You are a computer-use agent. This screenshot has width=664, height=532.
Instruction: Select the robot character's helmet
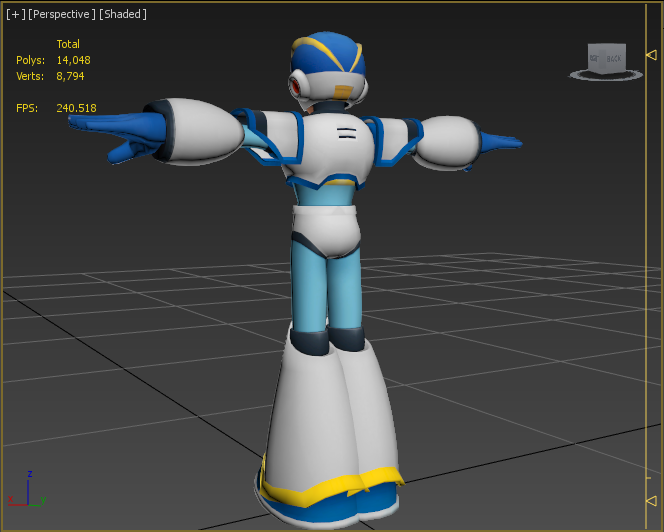click(327, 67)
